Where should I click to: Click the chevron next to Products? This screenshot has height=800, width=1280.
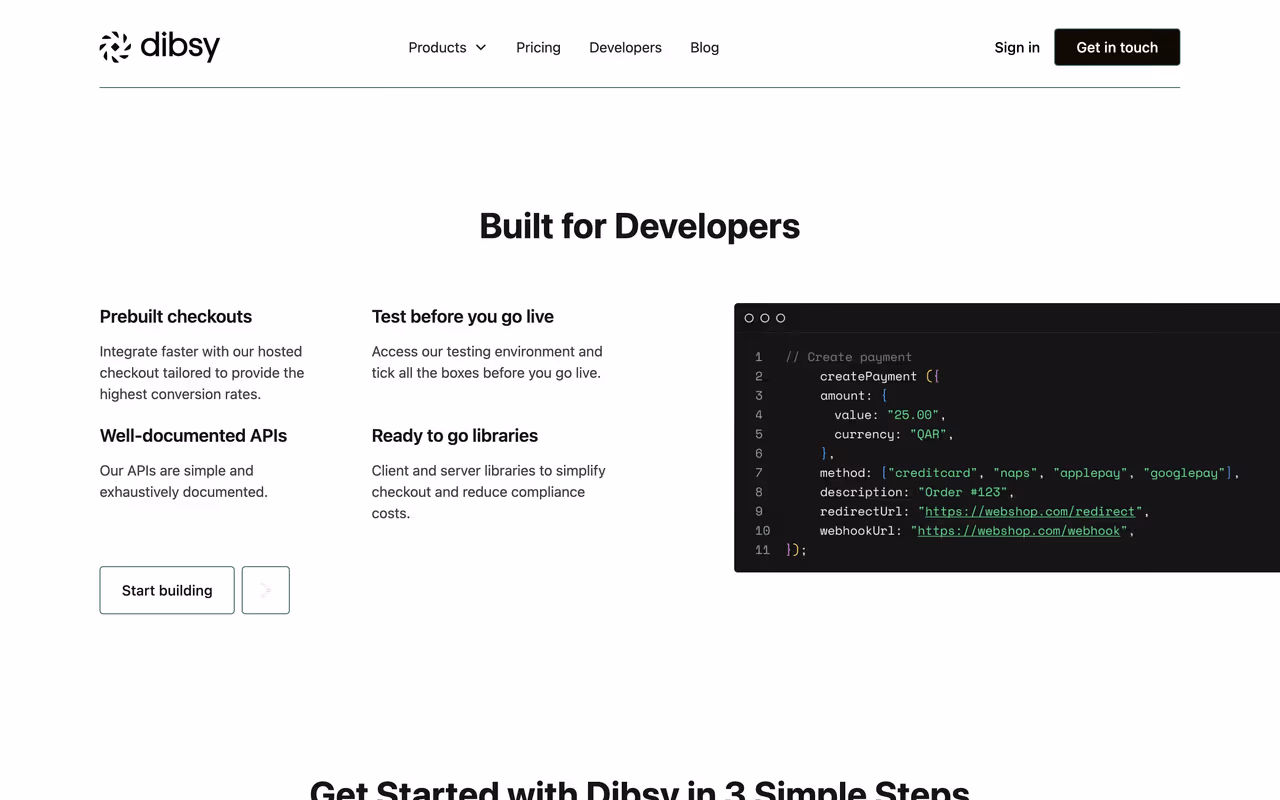pos(481,47)
